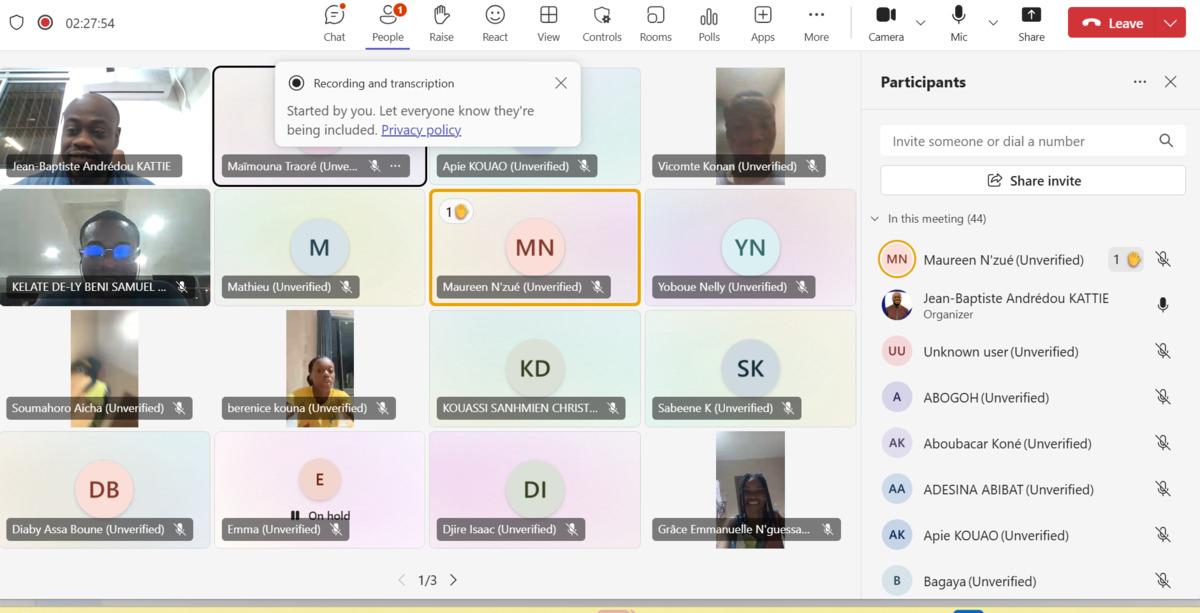
Task: Click the muted mic icon beside Unknown user
Action: tap(1163, 351)
